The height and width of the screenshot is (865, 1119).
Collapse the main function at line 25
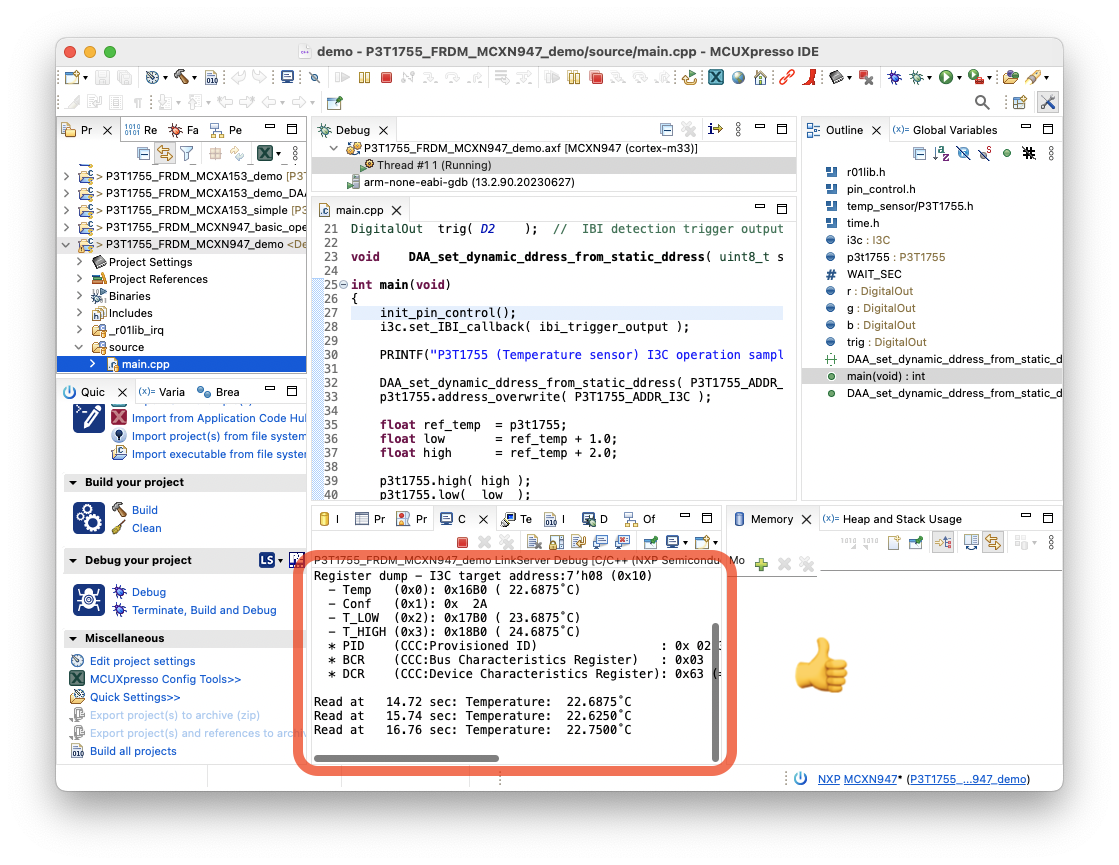[344, 285]
